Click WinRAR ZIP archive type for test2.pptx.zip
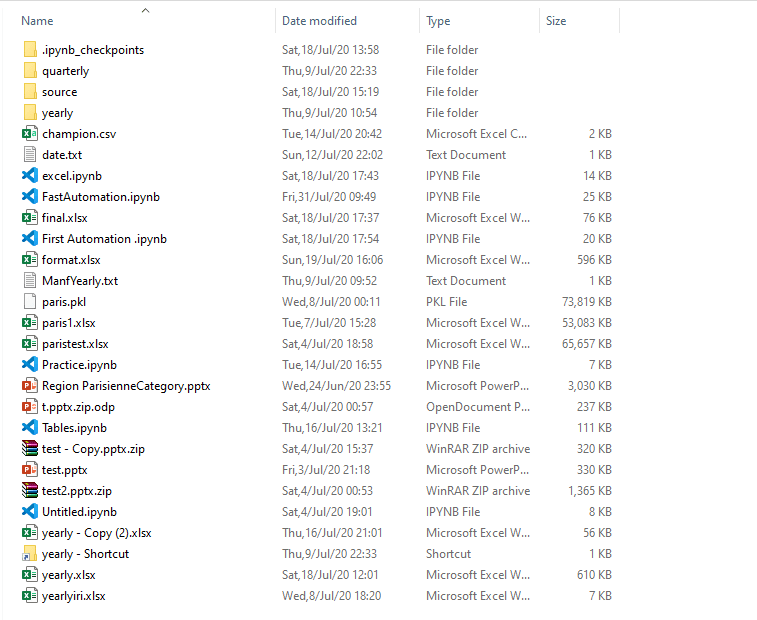 478,491
